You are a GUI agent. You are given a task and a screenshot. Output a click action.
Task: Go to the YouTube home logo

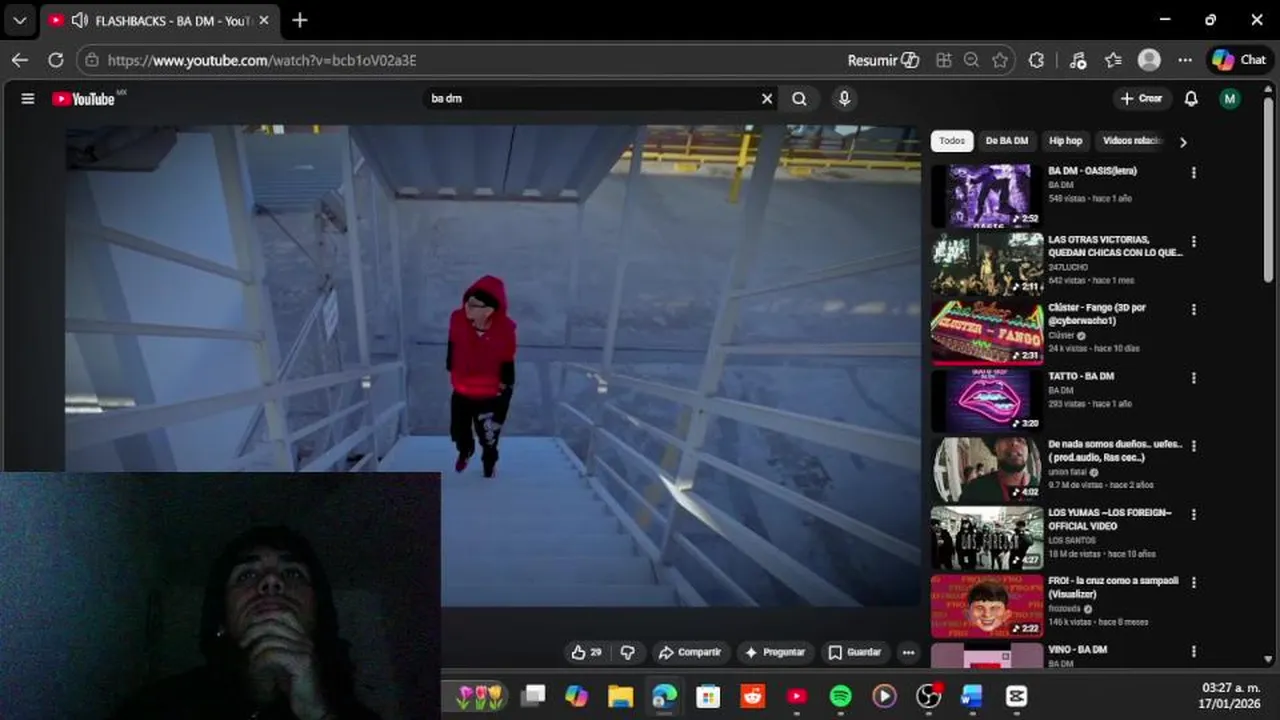(x=83, y=99)
